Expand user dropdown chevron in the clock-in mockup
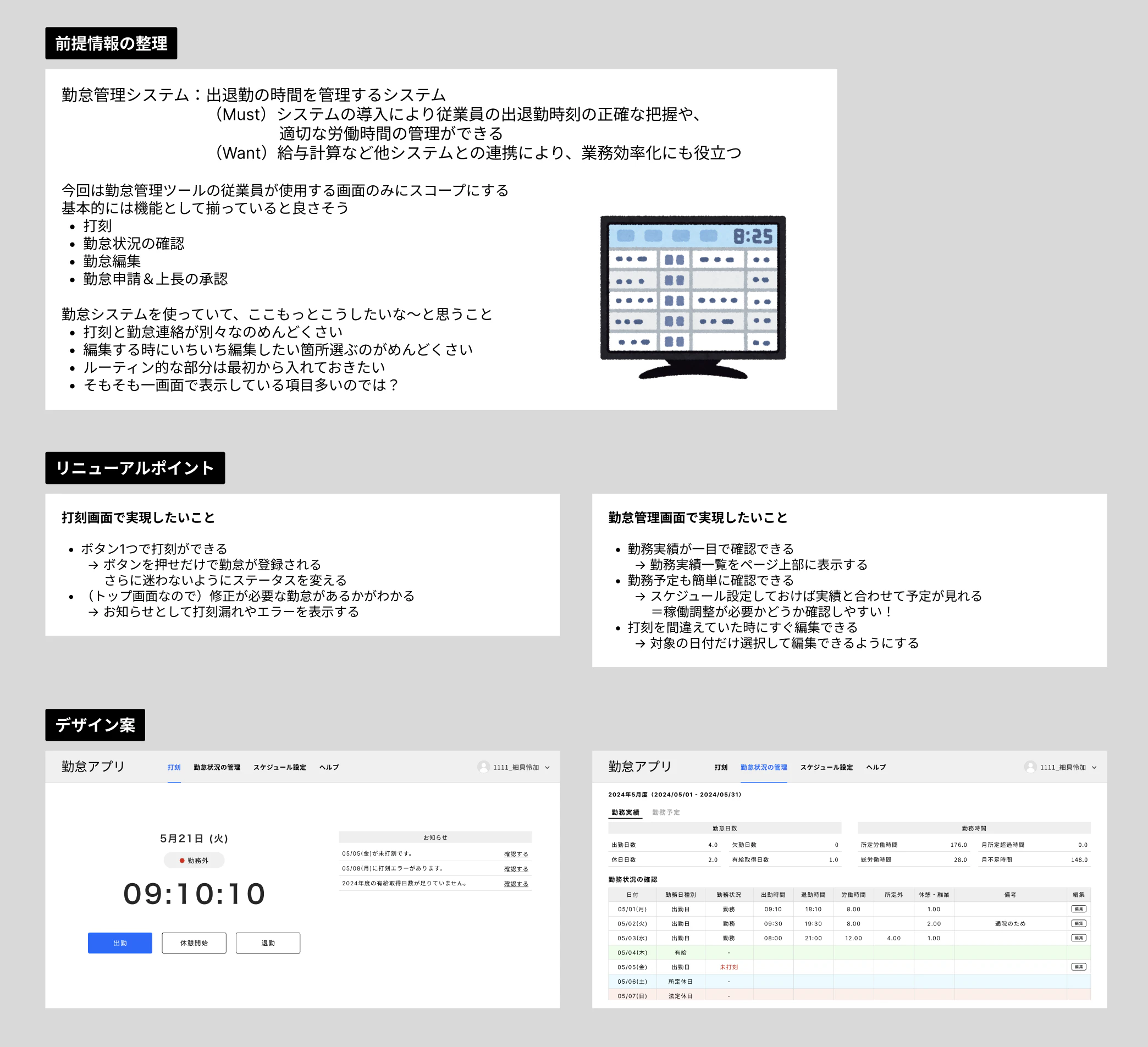The width and height of the screenshot is (1148, 1047). [547, 767]
